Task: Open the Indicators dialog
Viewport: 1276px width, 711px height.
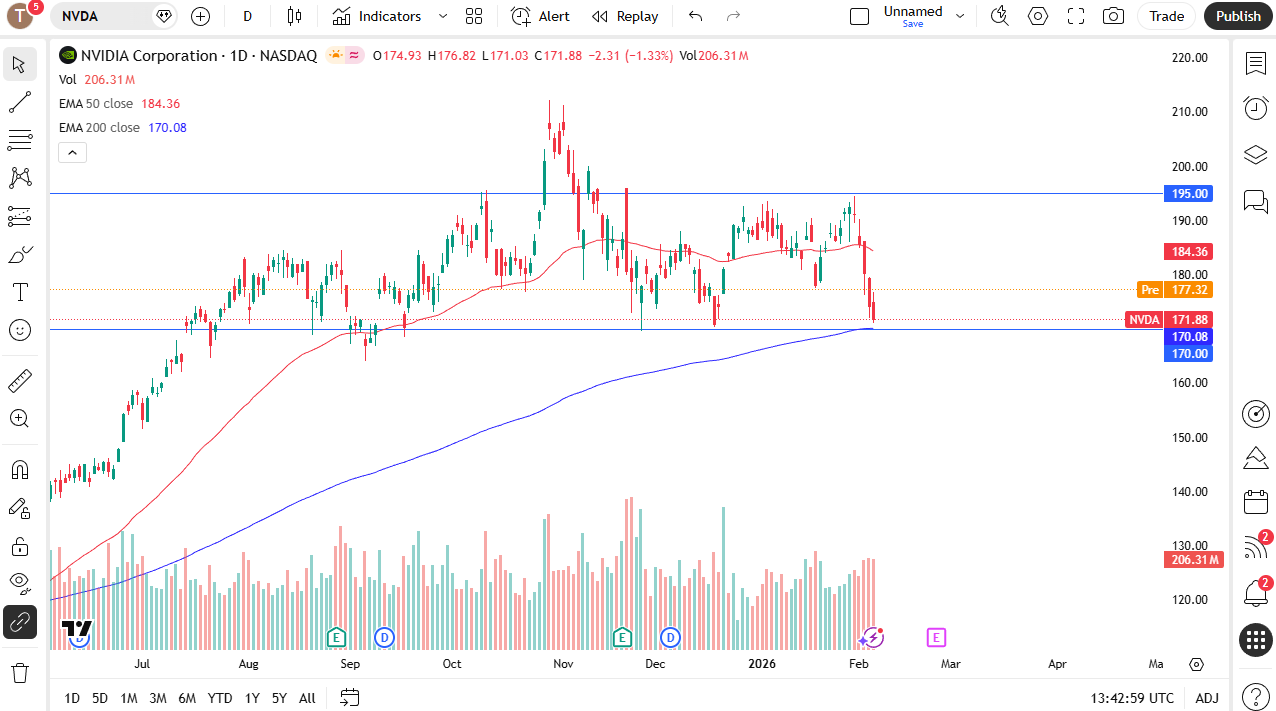Action: (x=377, y=16)
